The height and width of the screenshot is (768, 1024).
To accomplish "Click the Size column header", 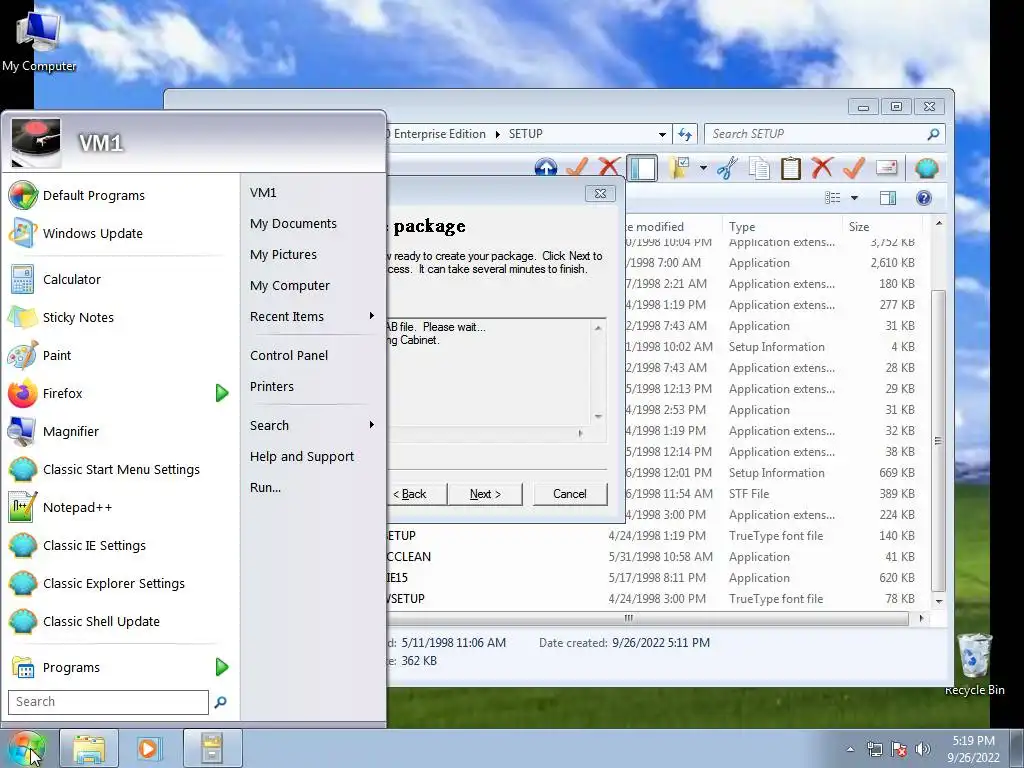I will pyautogui.click(x=882, y=227).
